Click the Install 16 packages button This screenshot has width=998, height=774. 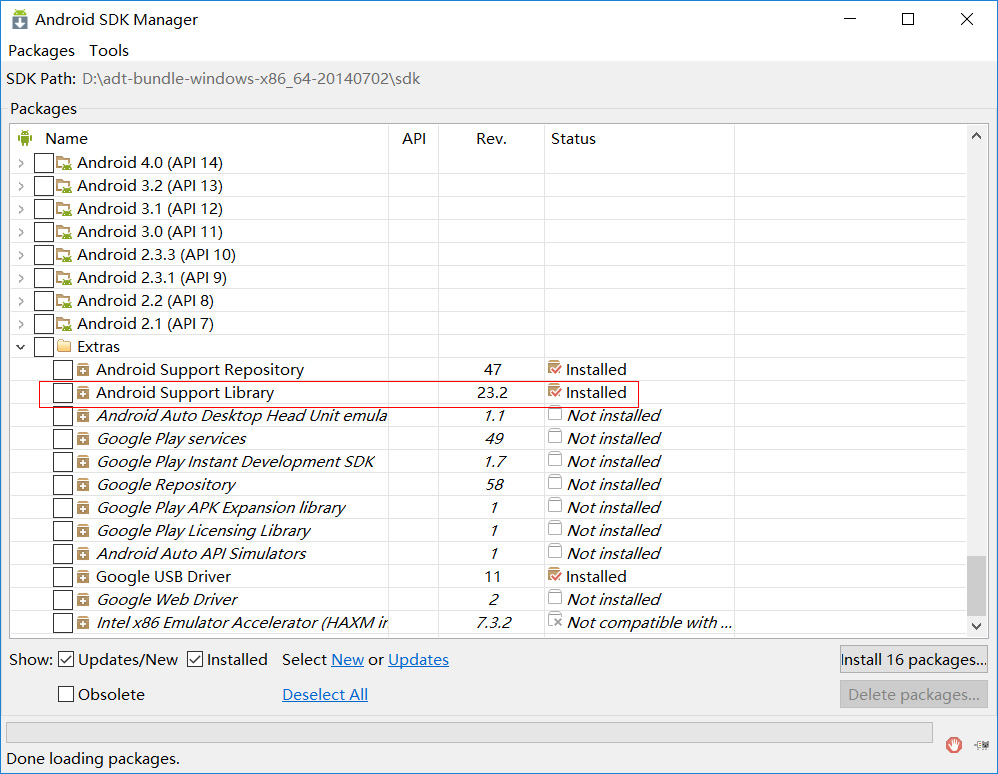913,659
